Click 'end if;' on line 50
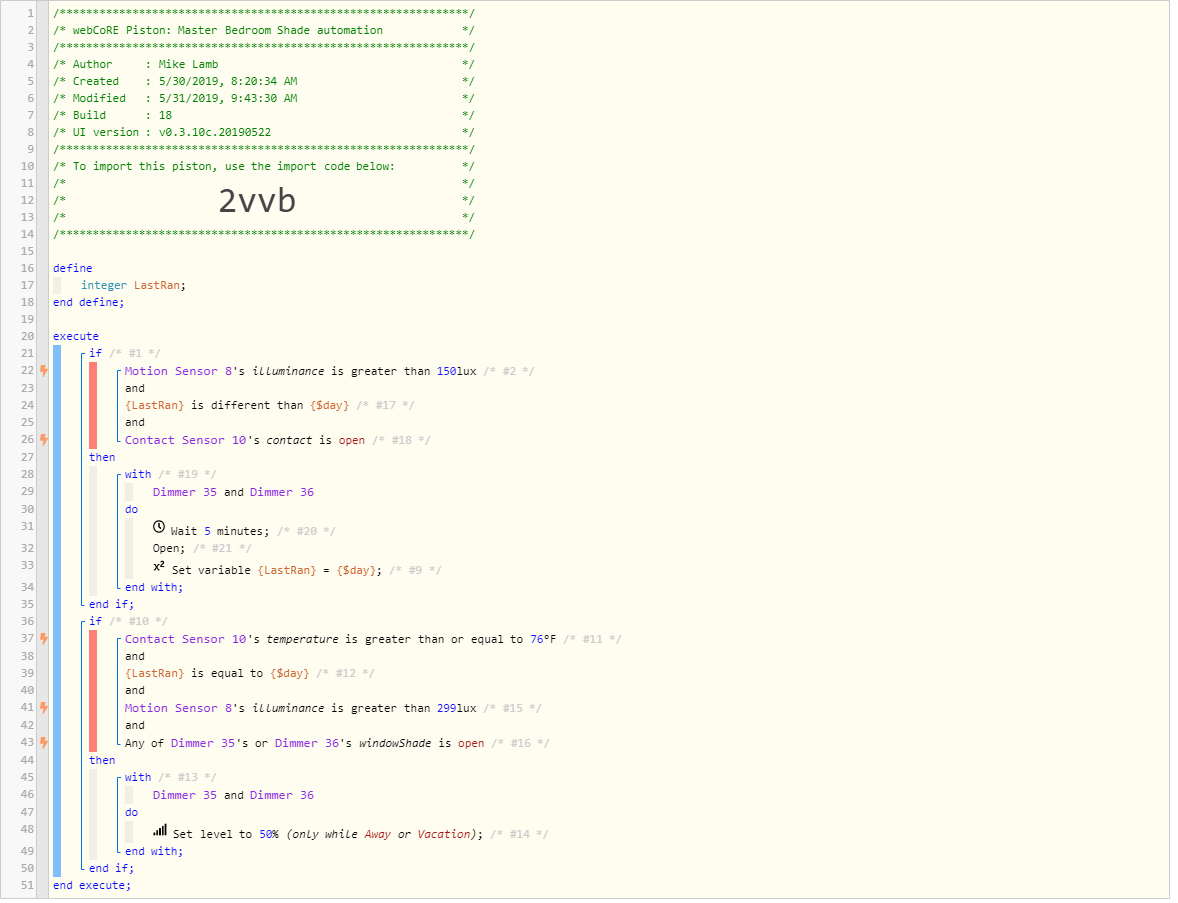 [x=112, y=870]
